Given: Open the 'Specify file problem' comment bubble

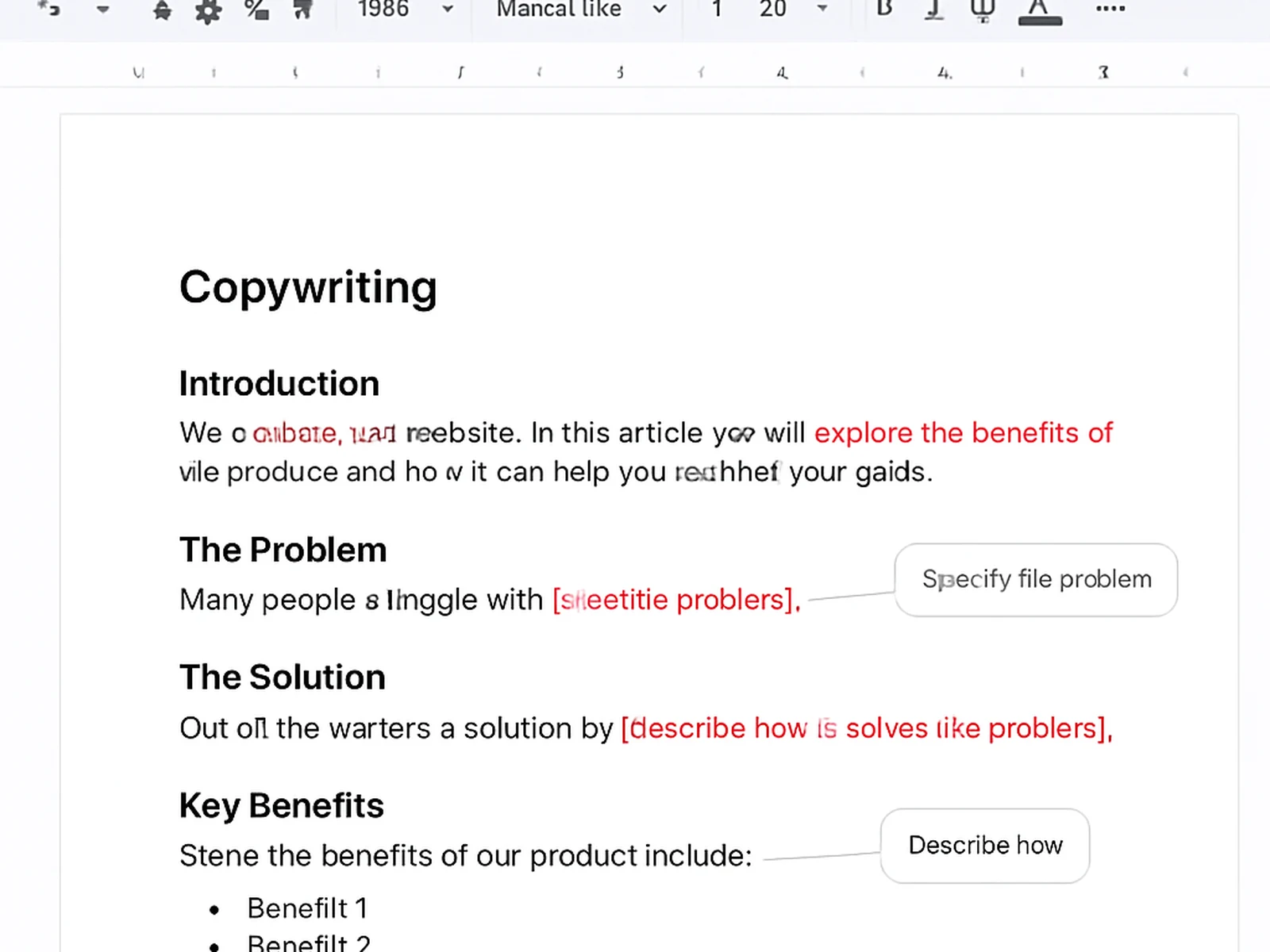Looking at the screenshot, I should [x=1036, y=580].
